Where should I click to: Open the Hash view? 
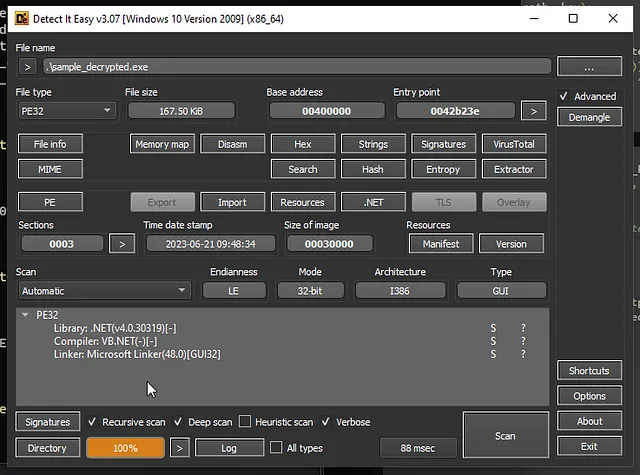[373, 169]
